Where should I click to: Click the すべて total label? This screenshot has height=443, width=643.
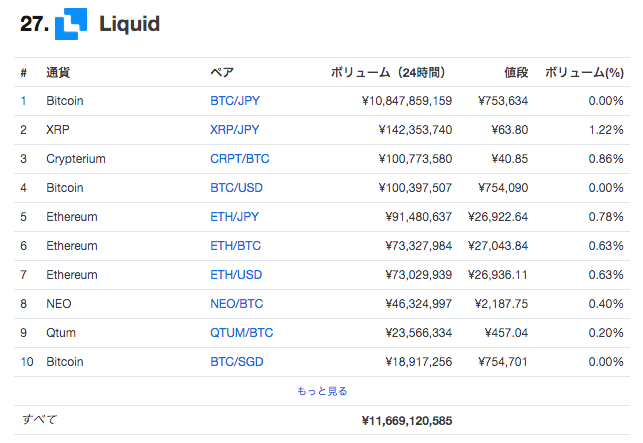(39, 420)
